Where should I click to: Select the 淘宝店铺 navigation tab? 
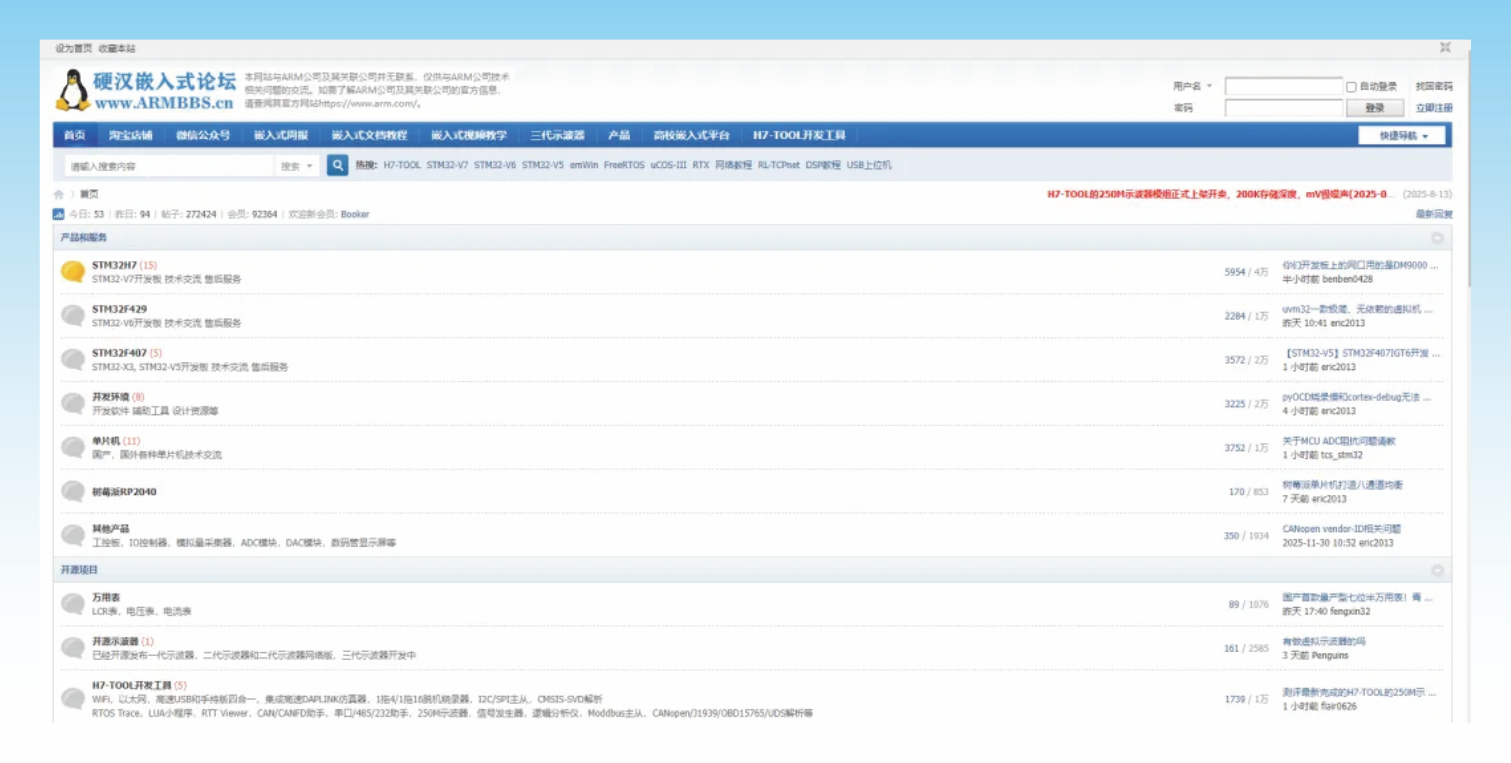click(x=131, y=136)
